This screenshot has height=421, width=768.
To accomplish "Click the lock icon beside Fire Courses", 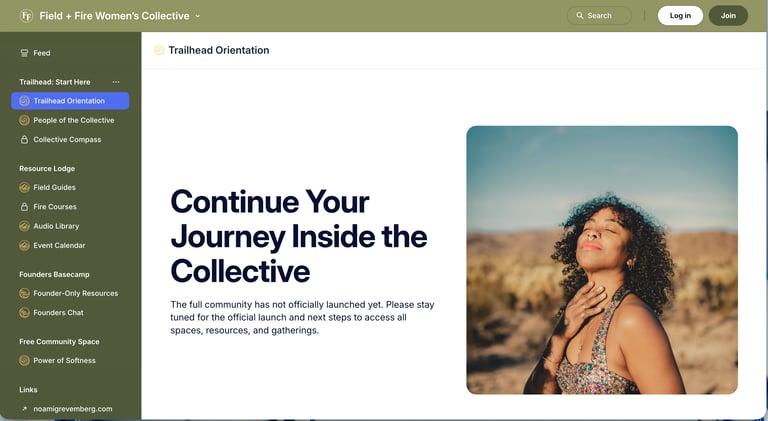I will tap(25, 207).
